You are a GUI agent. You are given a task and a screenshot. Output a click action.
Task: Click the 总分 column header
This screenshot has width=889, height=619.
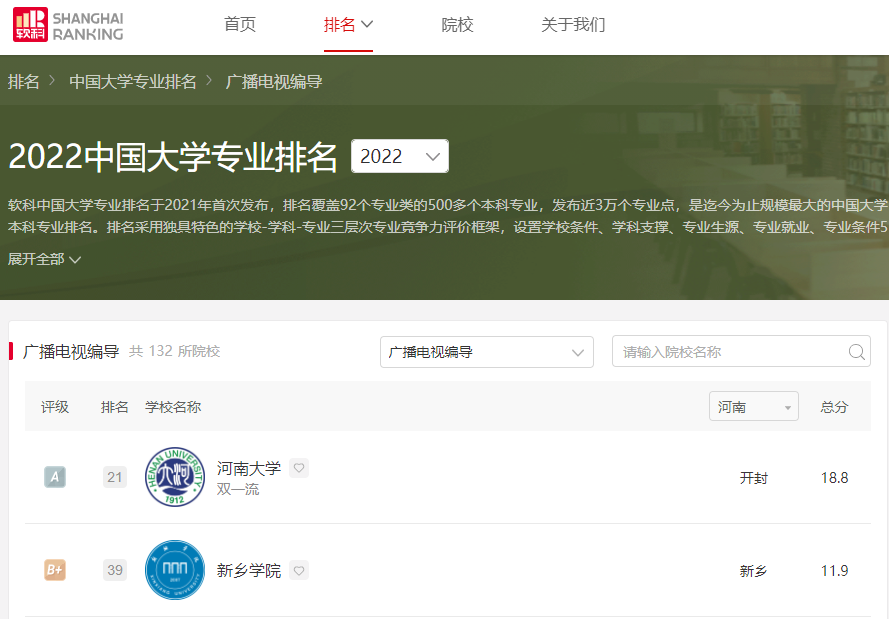pyautogui.click(x=834, y=407)
